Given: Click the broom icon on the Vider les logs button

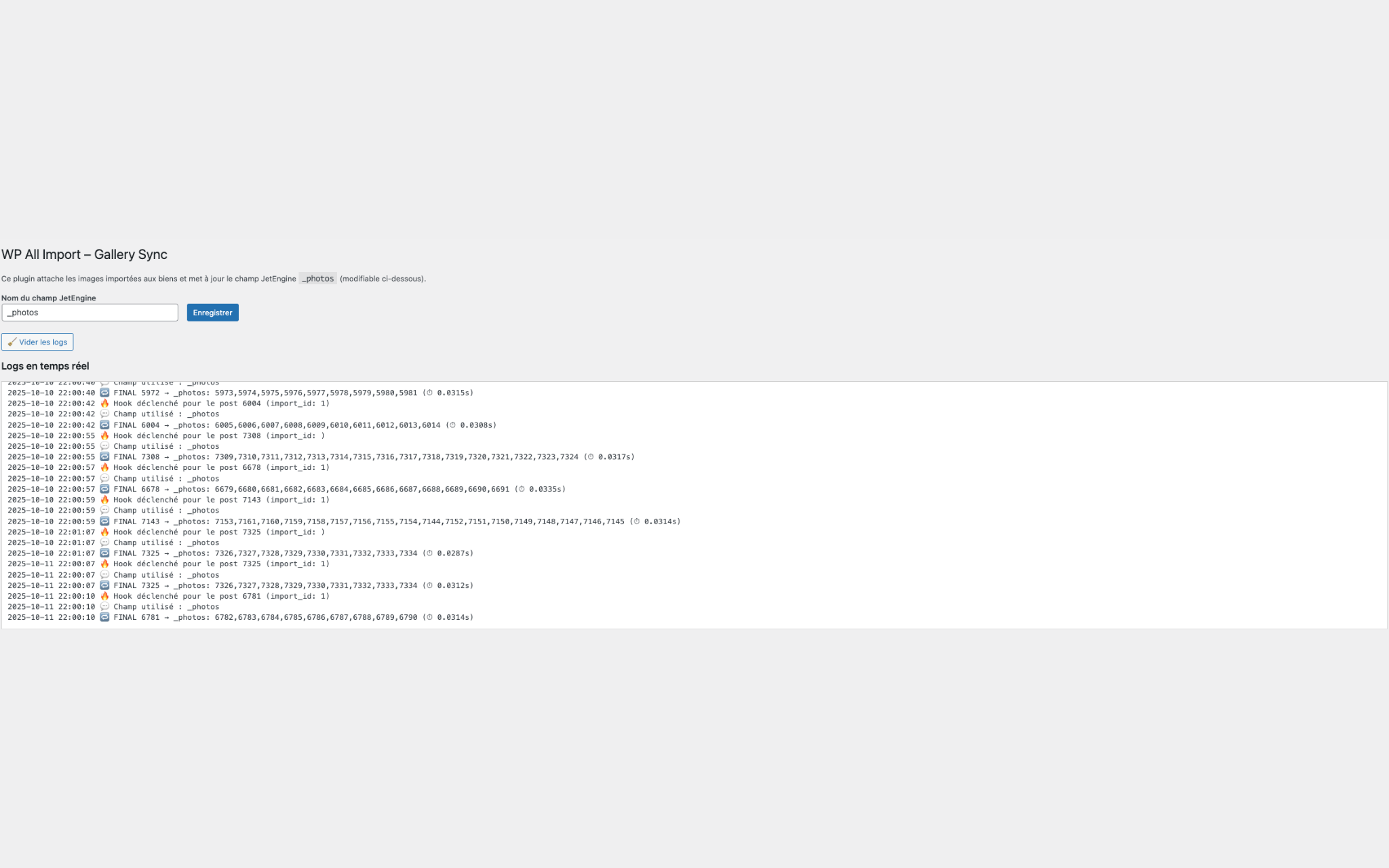Looking at the screenshot, I should tap(12, 342).
